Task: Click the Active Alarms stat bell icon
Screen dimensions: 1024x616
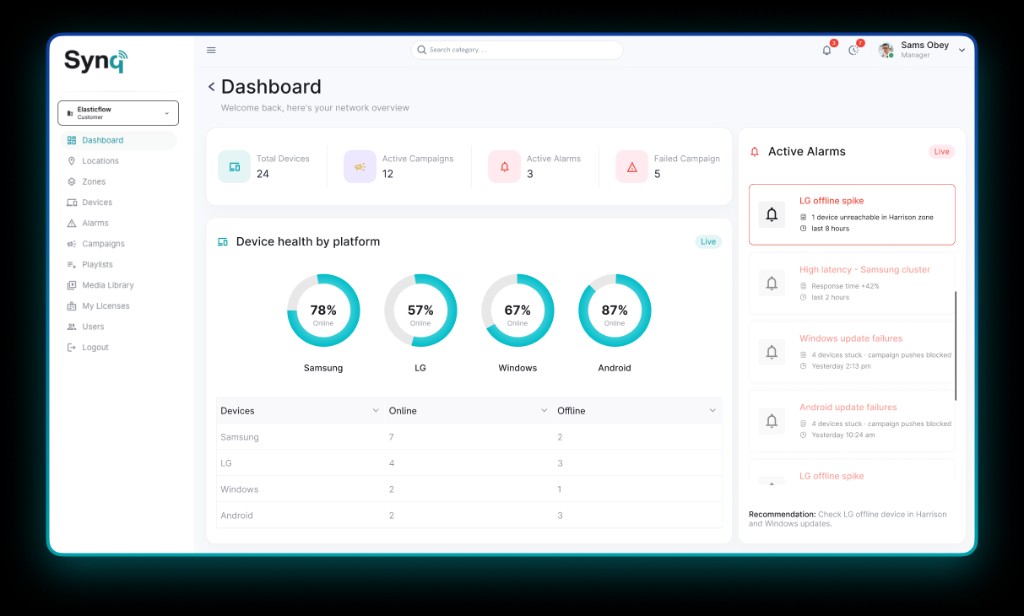Action: click(x=504, y=167)
